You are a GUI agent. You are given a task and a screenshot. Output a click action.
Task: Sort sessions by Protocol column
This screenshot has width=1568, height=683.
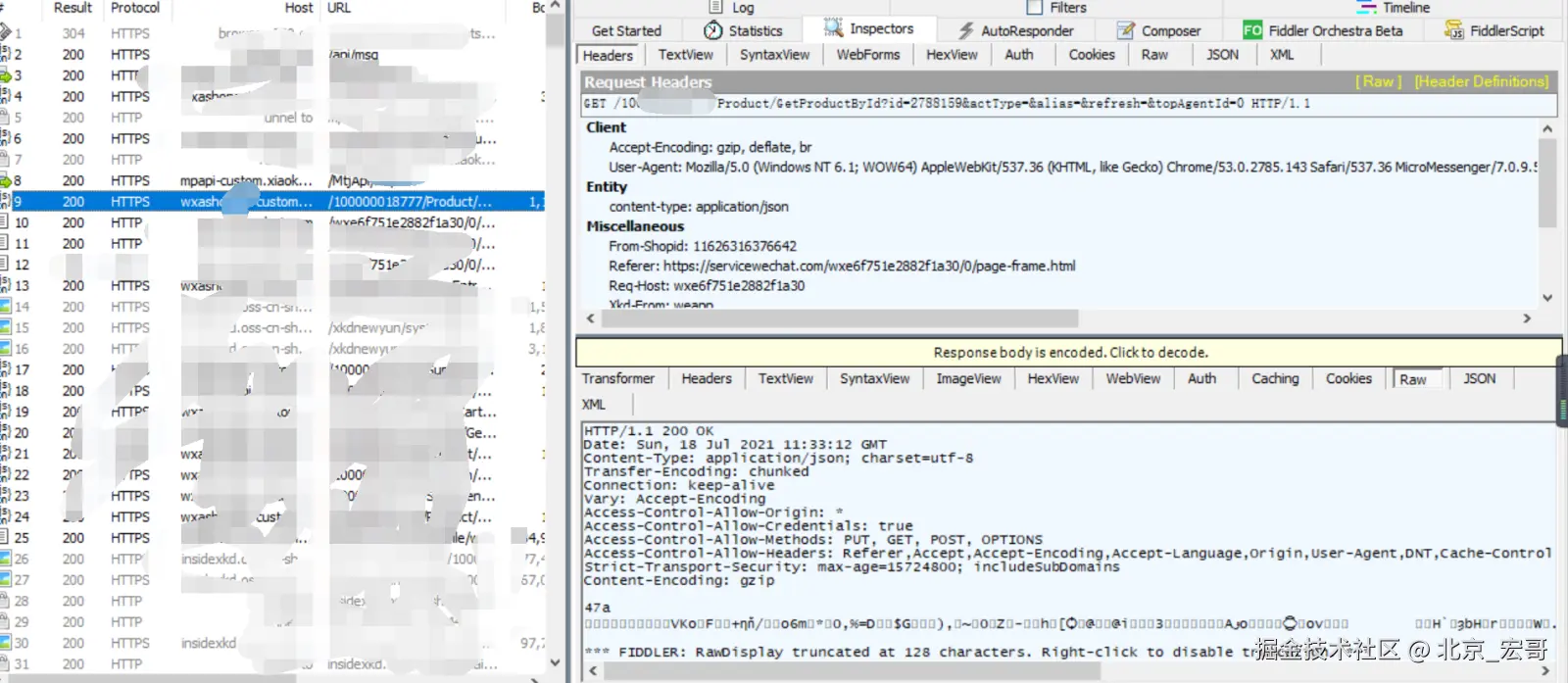pyautogui.click(x=135, y=8)
